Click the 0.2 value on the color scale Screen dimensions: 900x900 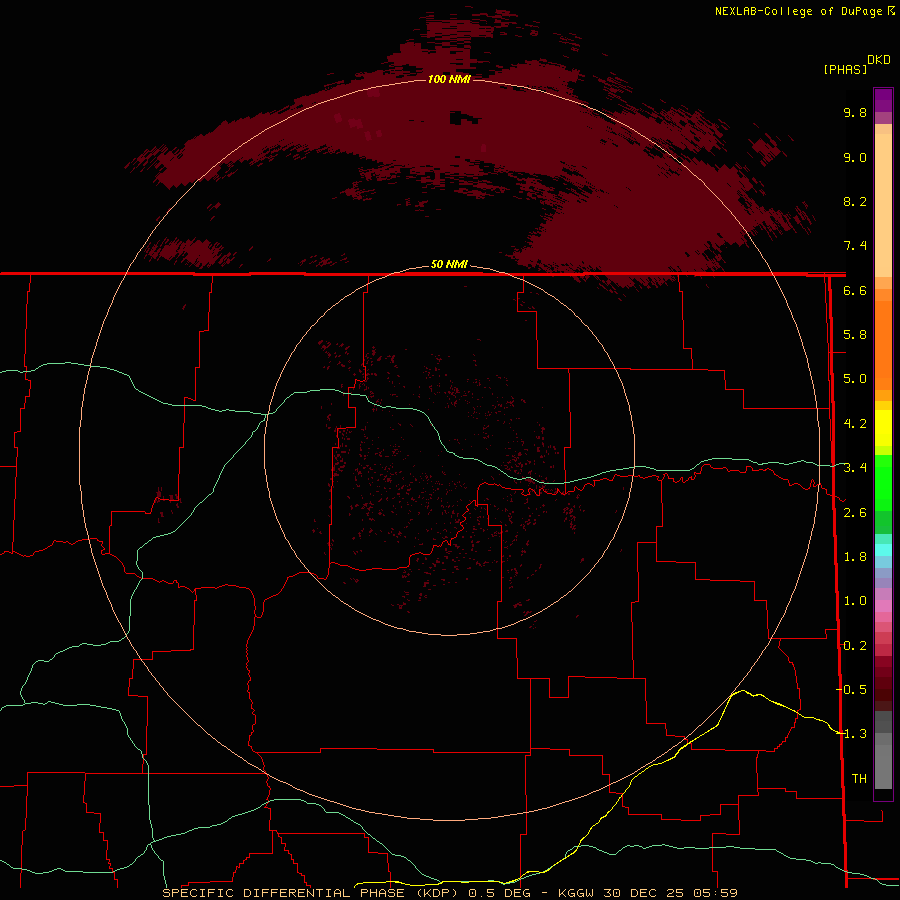pyautogui.click(x=855, y=646)
